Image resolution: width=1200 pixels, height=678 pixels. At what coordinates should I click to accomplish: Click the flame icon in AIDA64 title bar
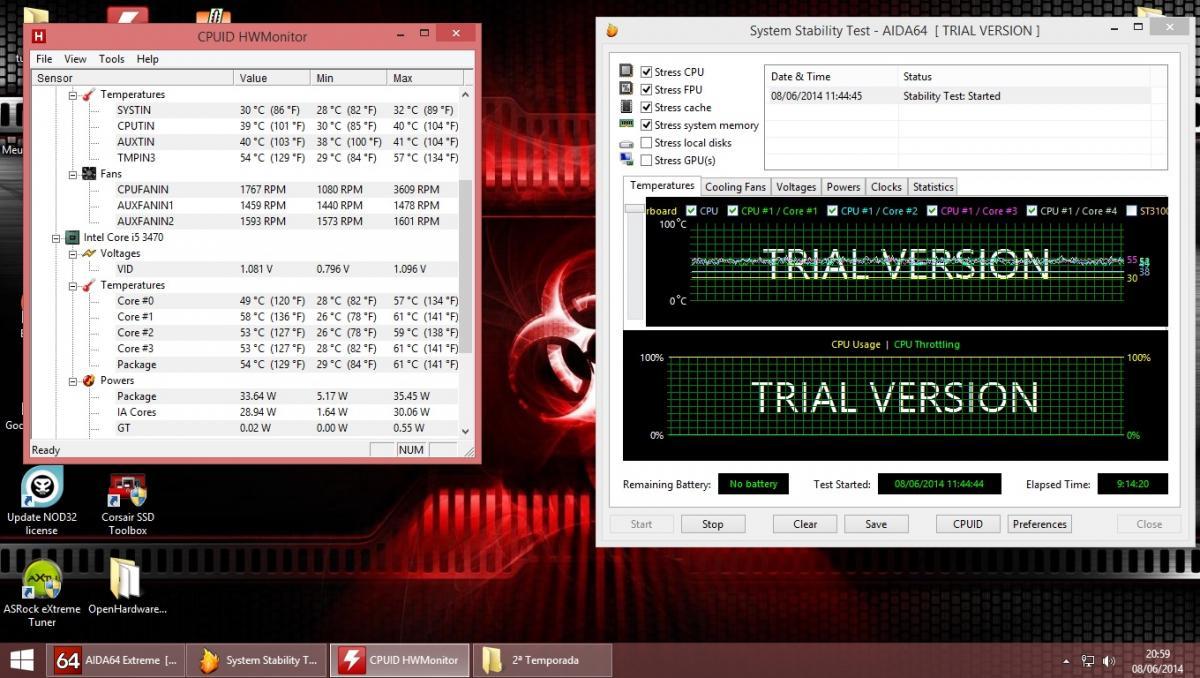click(x=612, y=30)
